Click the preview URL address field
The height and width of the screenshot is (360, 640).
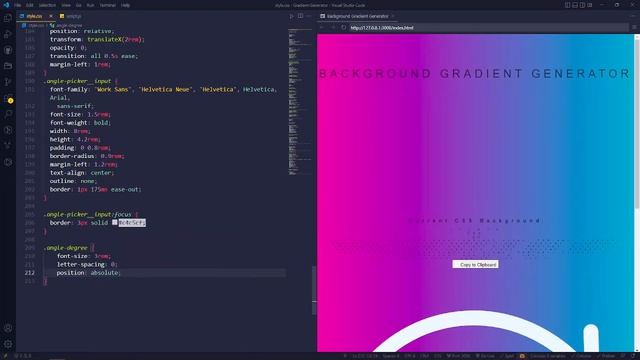[x=488, y=28]
